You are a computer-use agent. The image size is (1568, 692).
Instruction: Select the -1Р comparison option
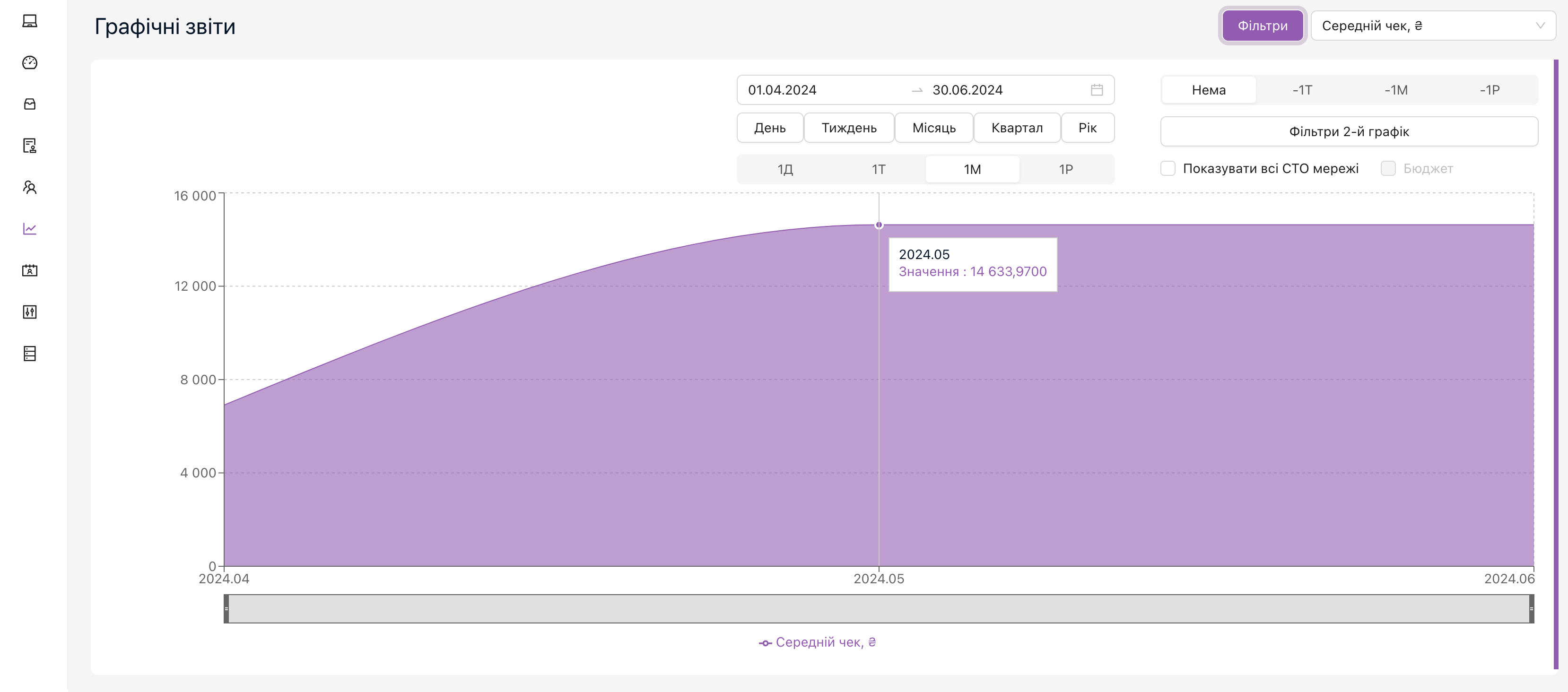pyautogui.click(x=1490, y=90)
